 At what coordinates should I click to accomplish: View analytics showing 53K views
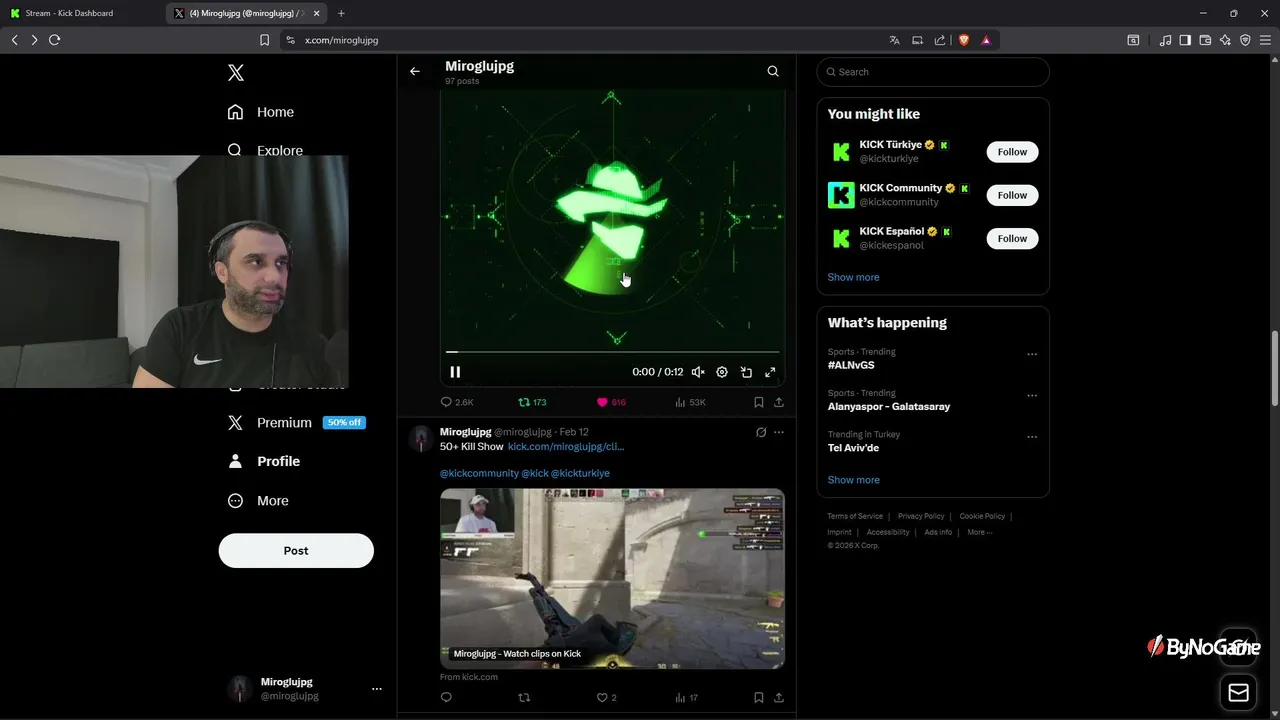coord(690,402)
